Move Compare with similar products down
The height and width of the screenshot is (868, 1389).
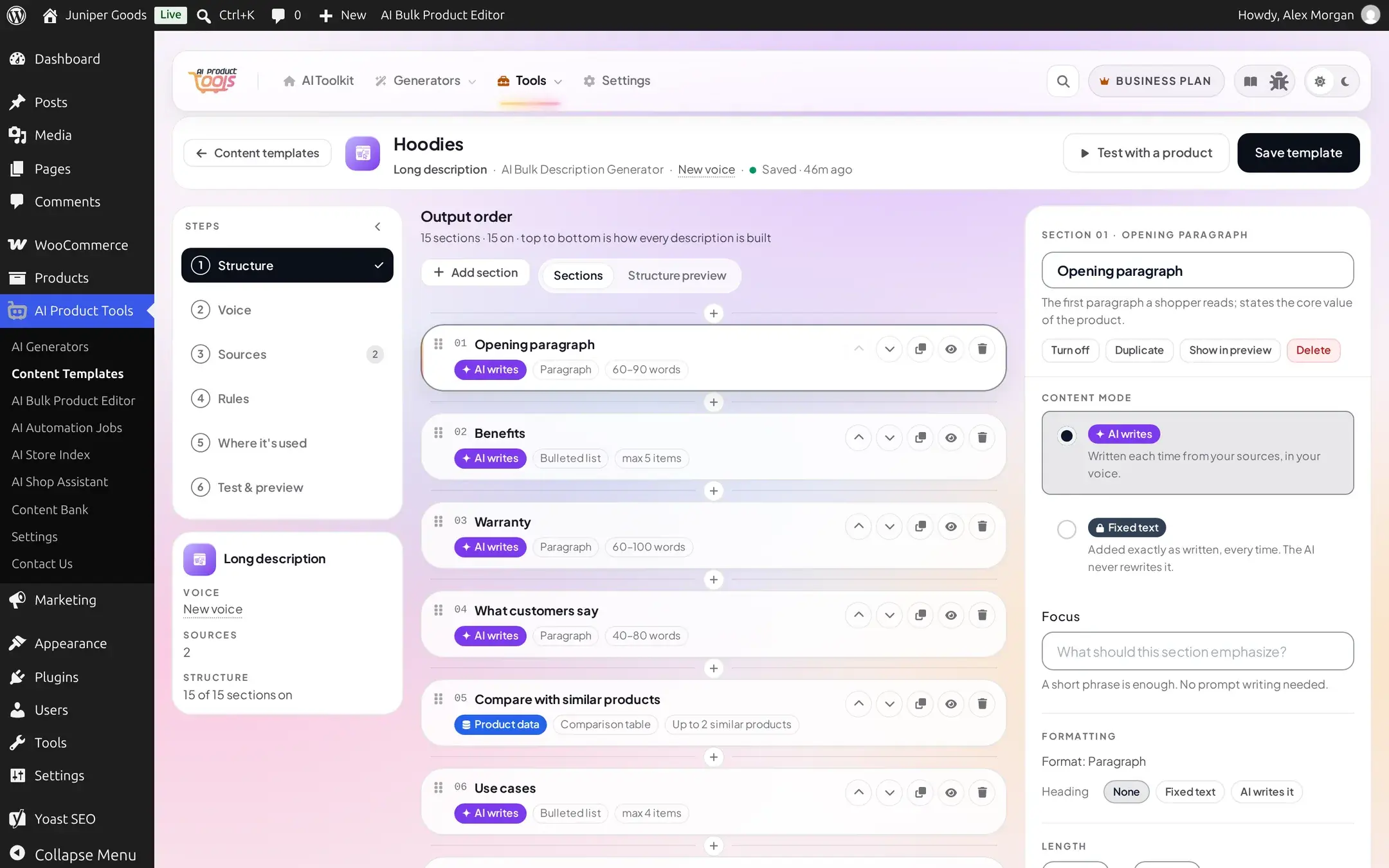point(889,704)
